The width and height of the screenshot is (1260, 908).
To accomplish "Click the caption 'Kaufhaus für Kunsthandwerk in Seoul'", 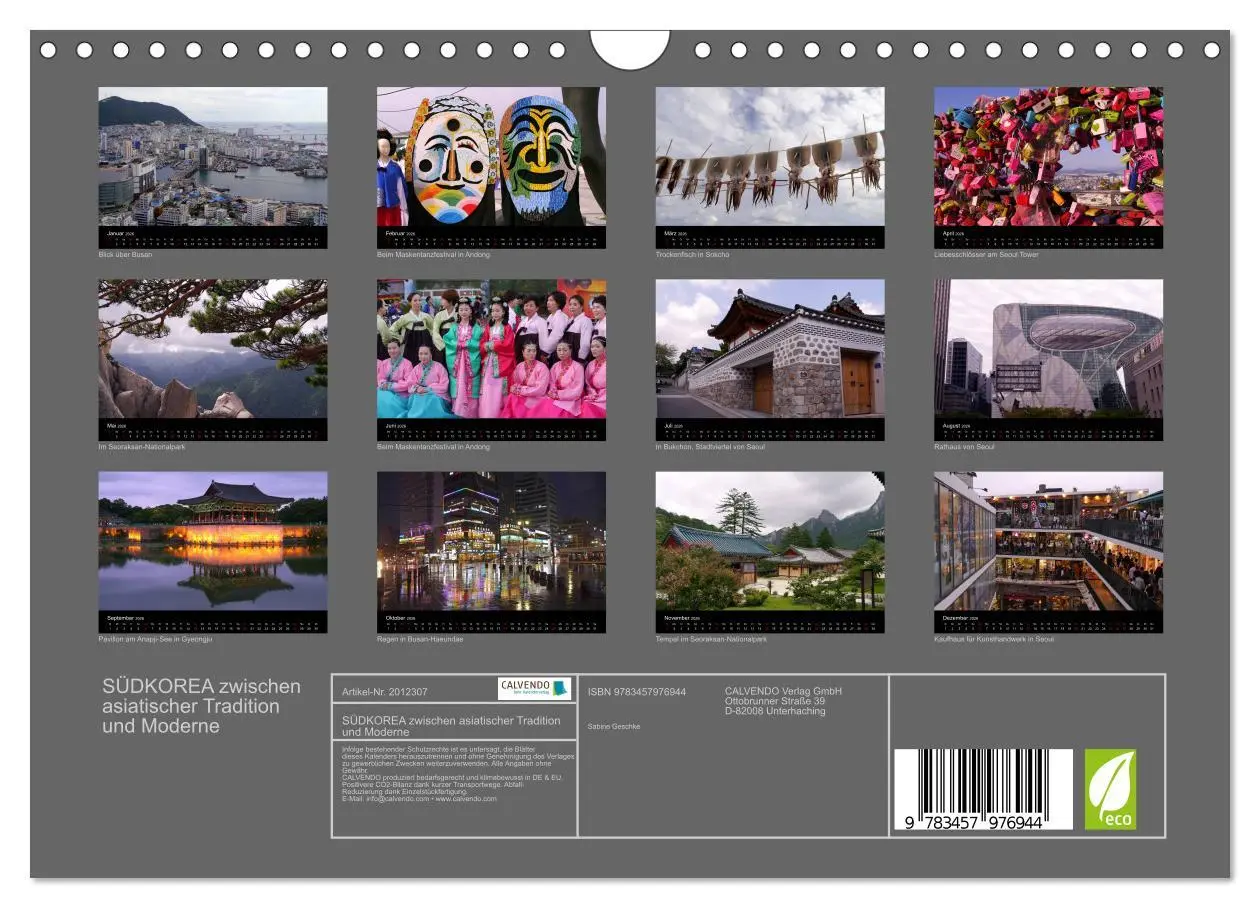I will tap(994, 639).
